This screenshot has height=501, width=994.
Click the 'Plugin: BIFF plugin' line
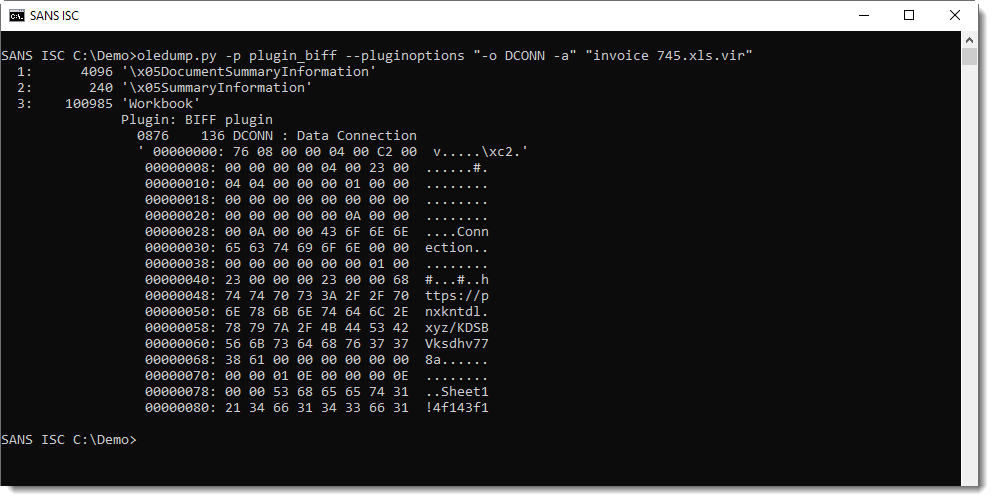[x=195, y=119]
